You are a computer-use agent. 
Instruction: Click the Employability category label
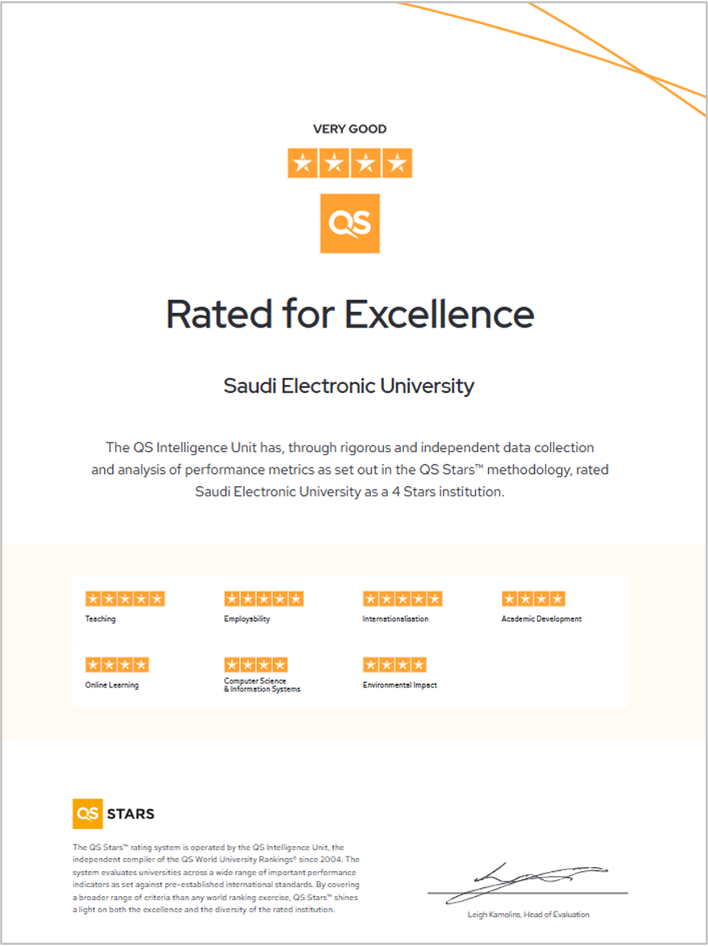247,619
